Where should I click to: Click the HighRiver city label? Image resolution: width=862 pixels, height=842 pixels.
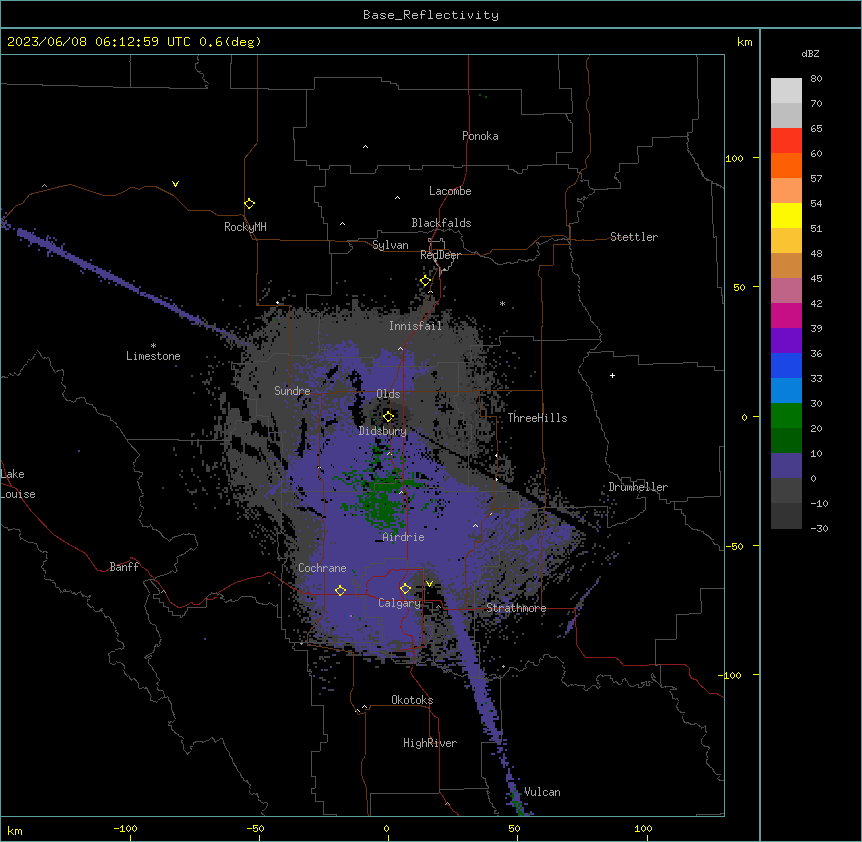coord(430,743)
